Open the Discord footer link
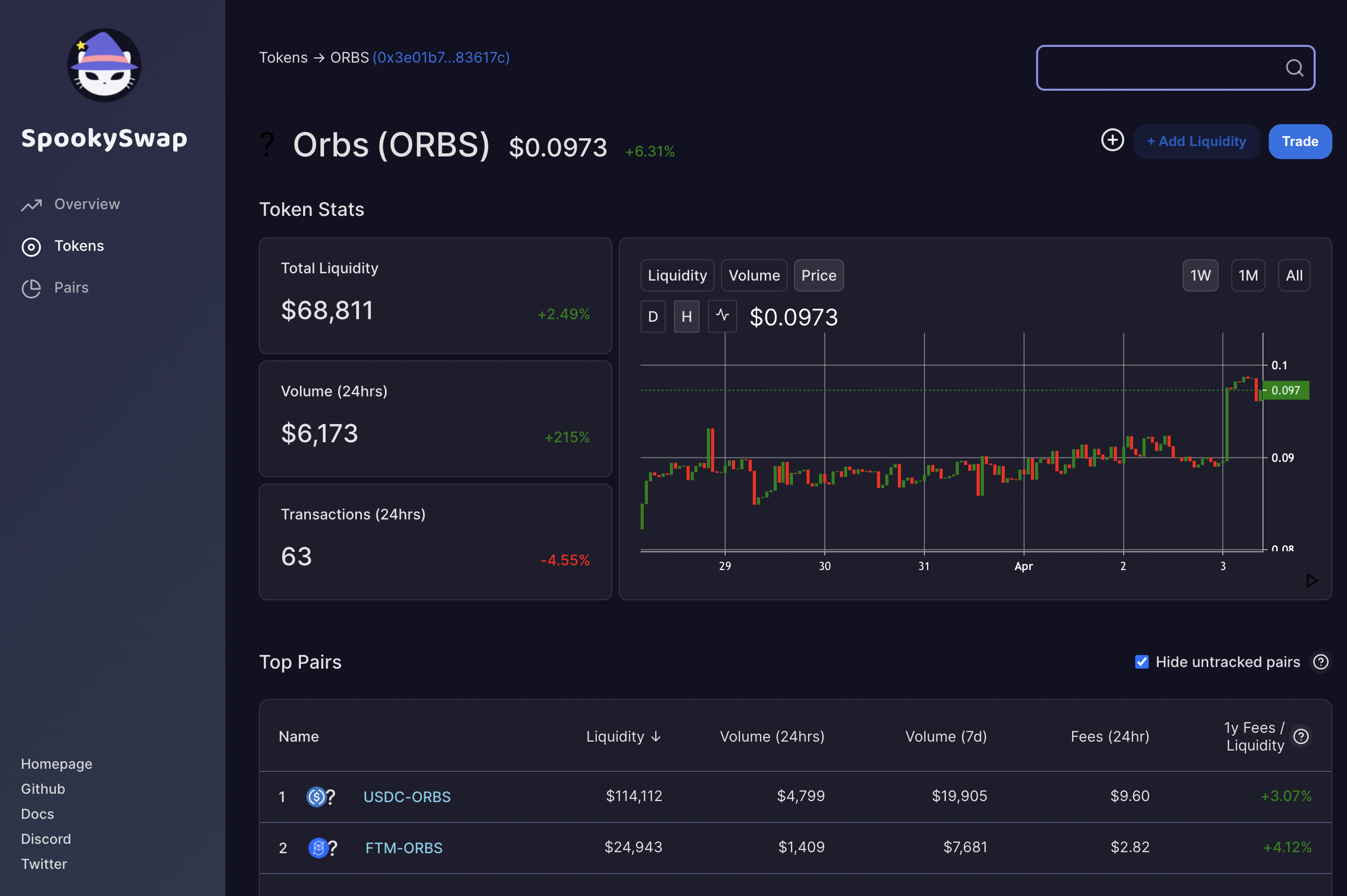 [x=46, y=839]
